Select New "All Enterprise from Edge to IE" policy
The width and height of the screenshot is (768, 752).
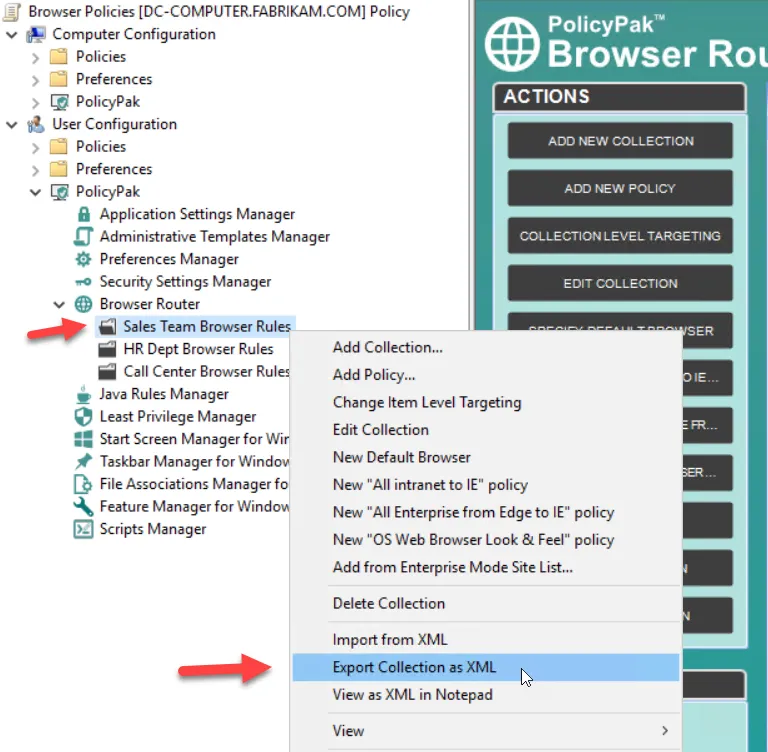click(485, 512)
